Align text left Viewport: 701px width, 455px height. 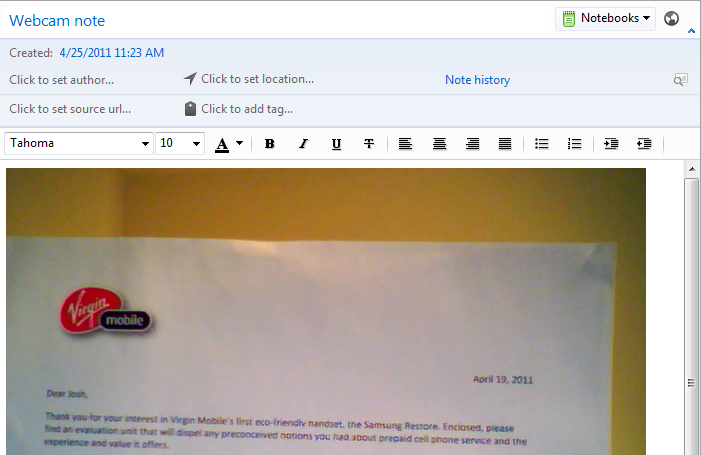click(405, 144)
